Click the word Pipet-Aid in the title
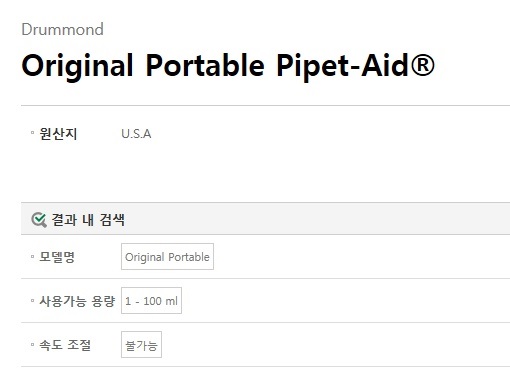The height and width of the screenshot is (381, 510). (x=343, y=66)
